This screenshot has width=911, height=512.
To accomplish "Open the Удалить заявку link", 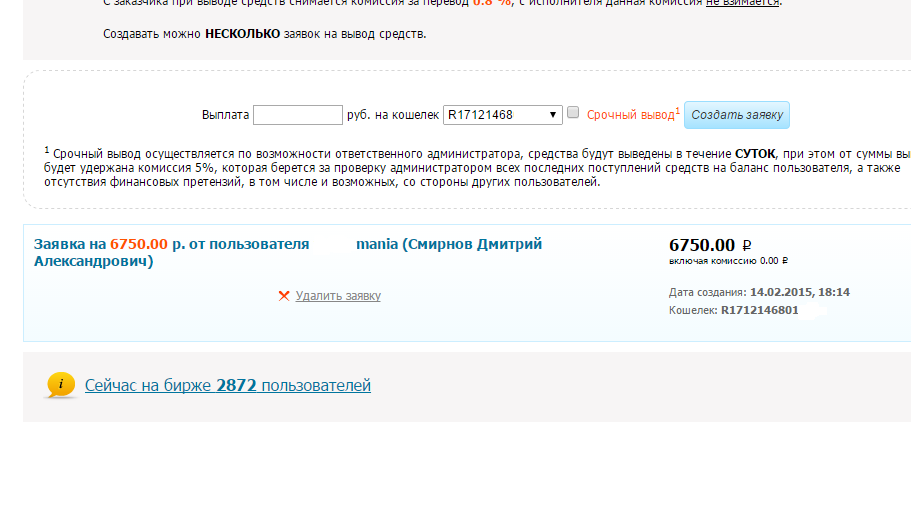I will click(x=338, y=296).
